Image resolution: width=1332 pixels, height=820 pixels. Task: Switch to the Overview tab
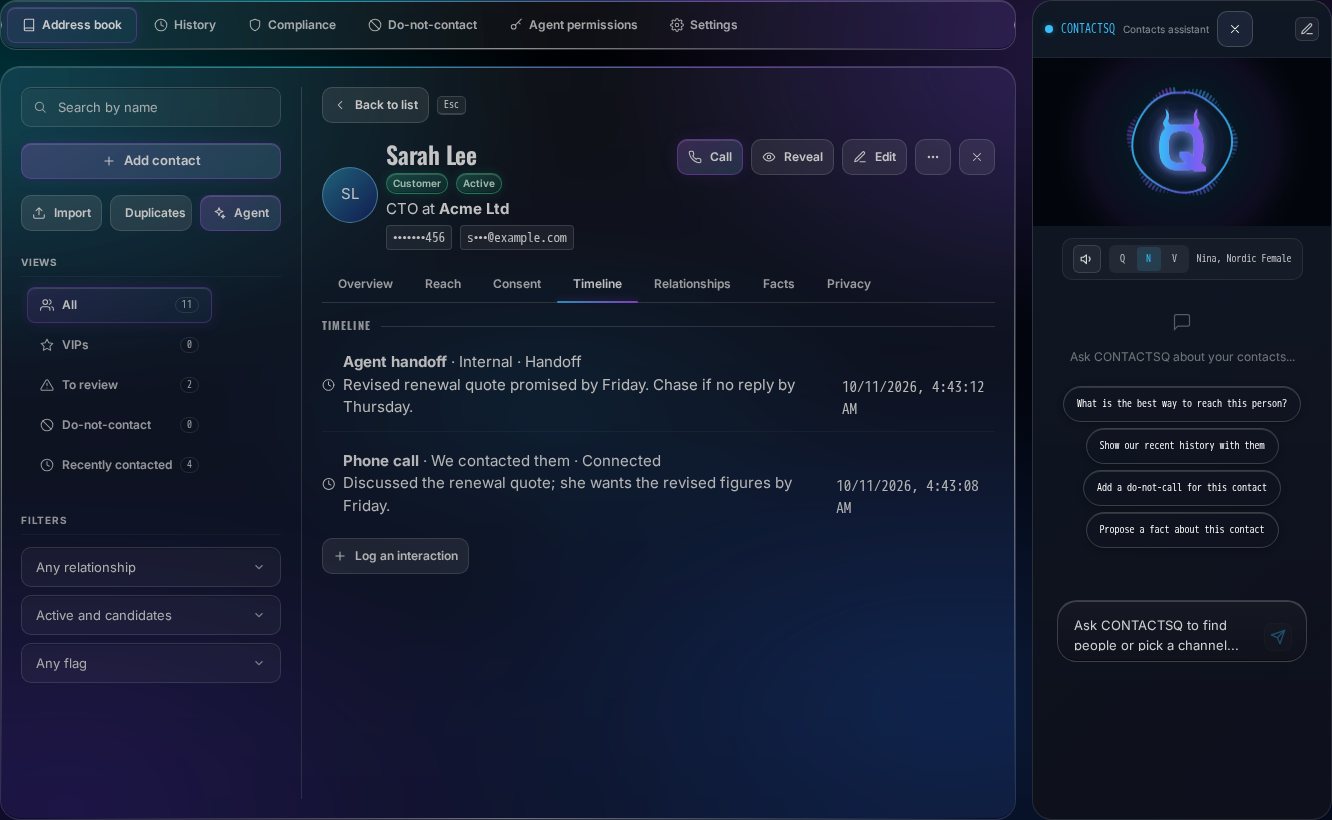pyautogui.click(x=365, y=284)
